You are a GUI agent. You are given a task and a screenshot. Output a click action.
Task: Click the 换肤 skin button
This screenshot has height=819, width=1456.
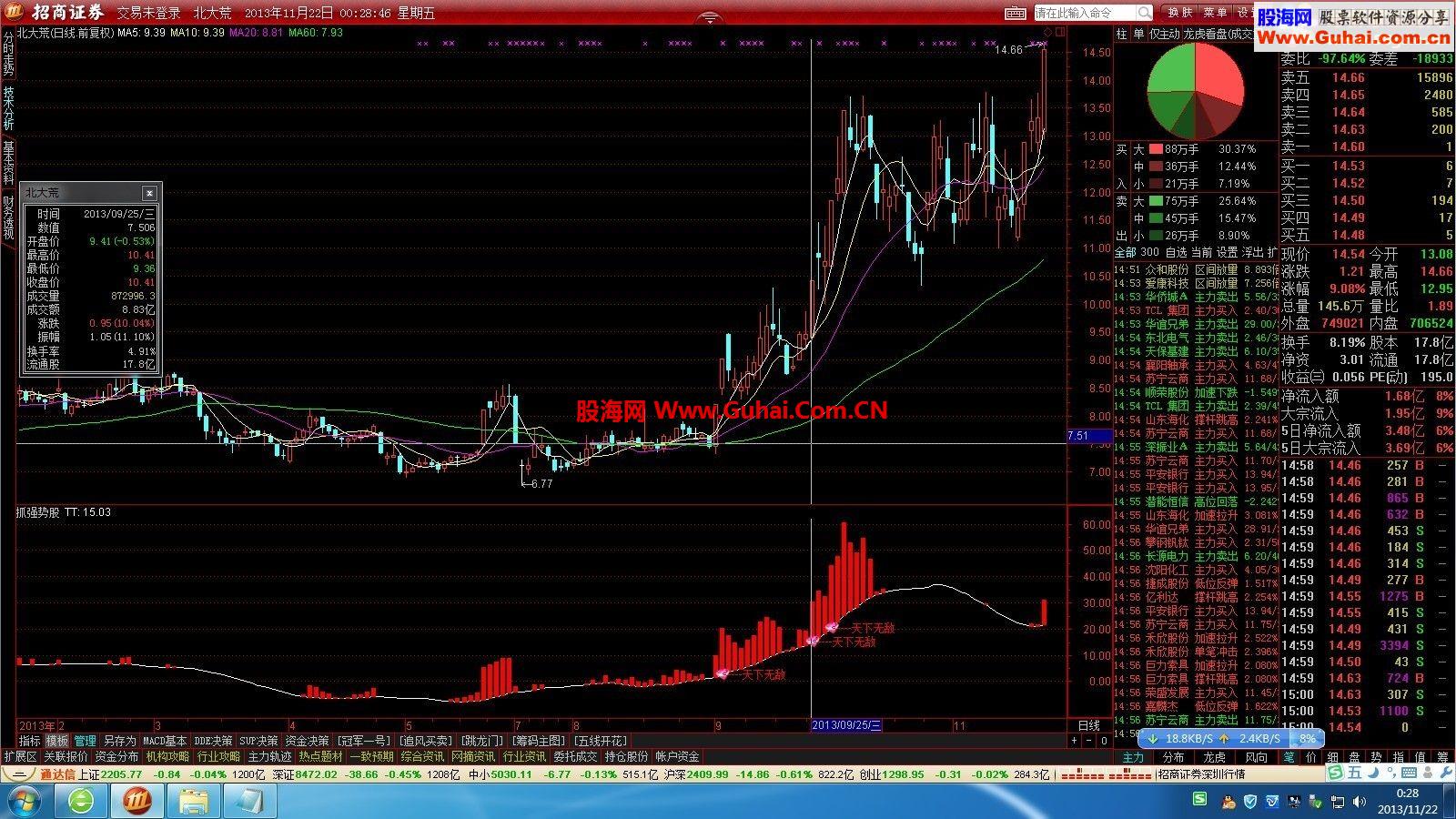pos(1180,13)
